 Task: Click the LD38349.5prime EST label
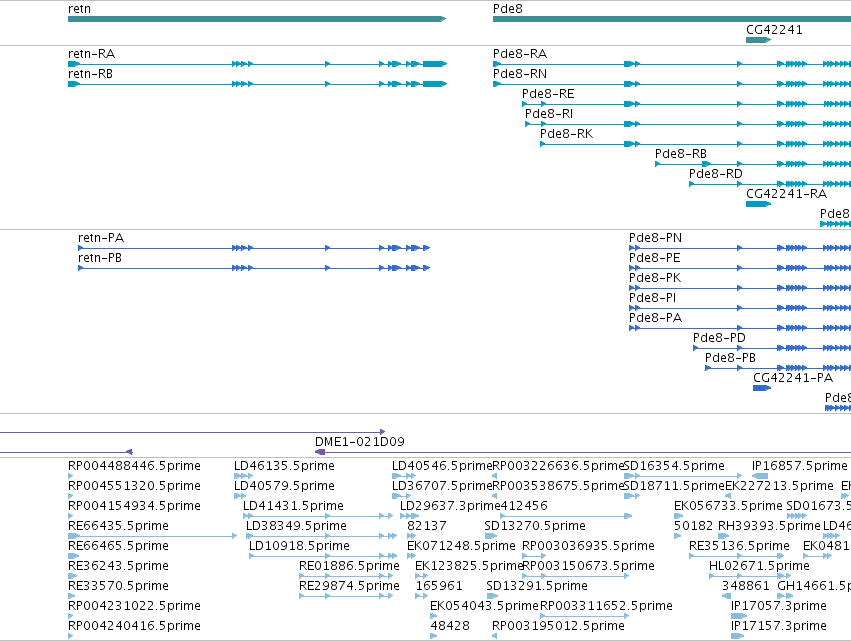(296, 526)
